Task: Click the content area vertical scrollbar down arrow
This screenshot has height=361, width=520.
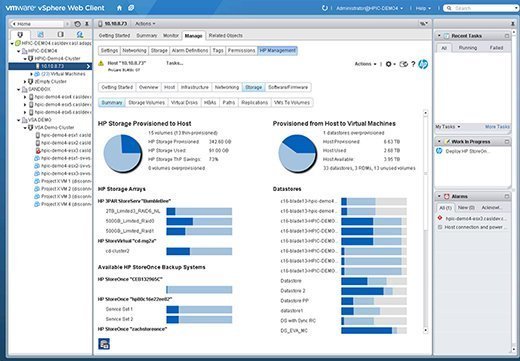Action: [x=426, y=330]
